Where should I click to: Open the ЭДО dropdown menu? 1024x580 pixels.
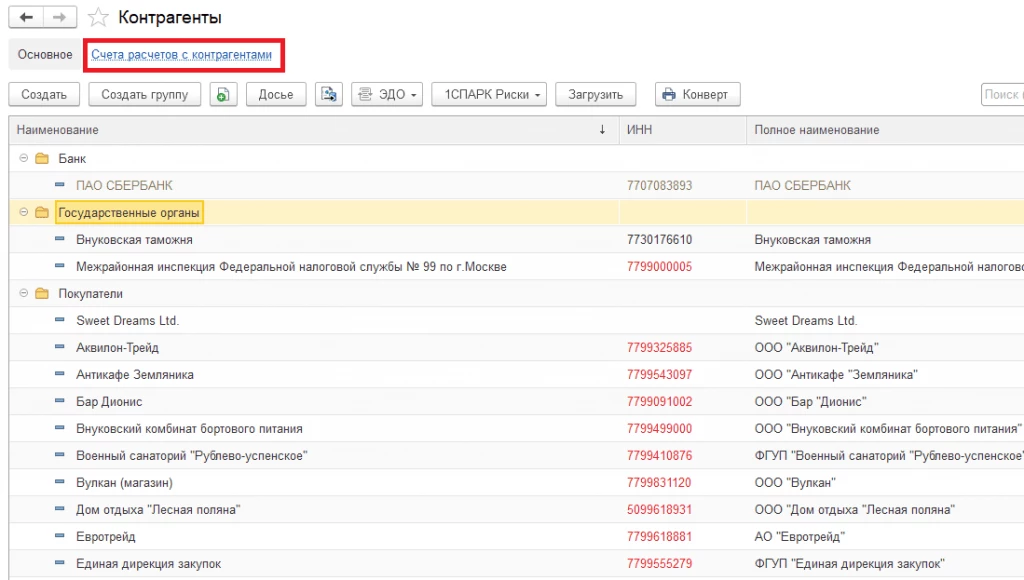387,95
